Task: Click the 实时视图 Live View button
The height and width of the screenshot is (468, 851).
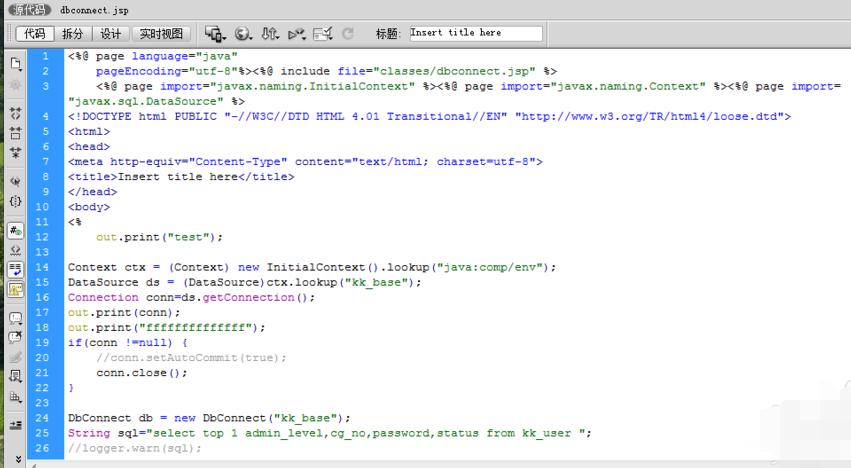Action: pyautogui.click(x=161, y=34)
